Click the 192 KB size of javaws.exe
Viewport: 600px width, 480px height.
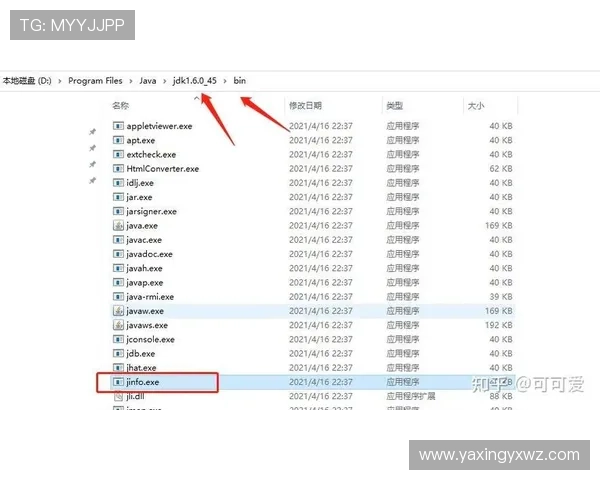[499, 325]
